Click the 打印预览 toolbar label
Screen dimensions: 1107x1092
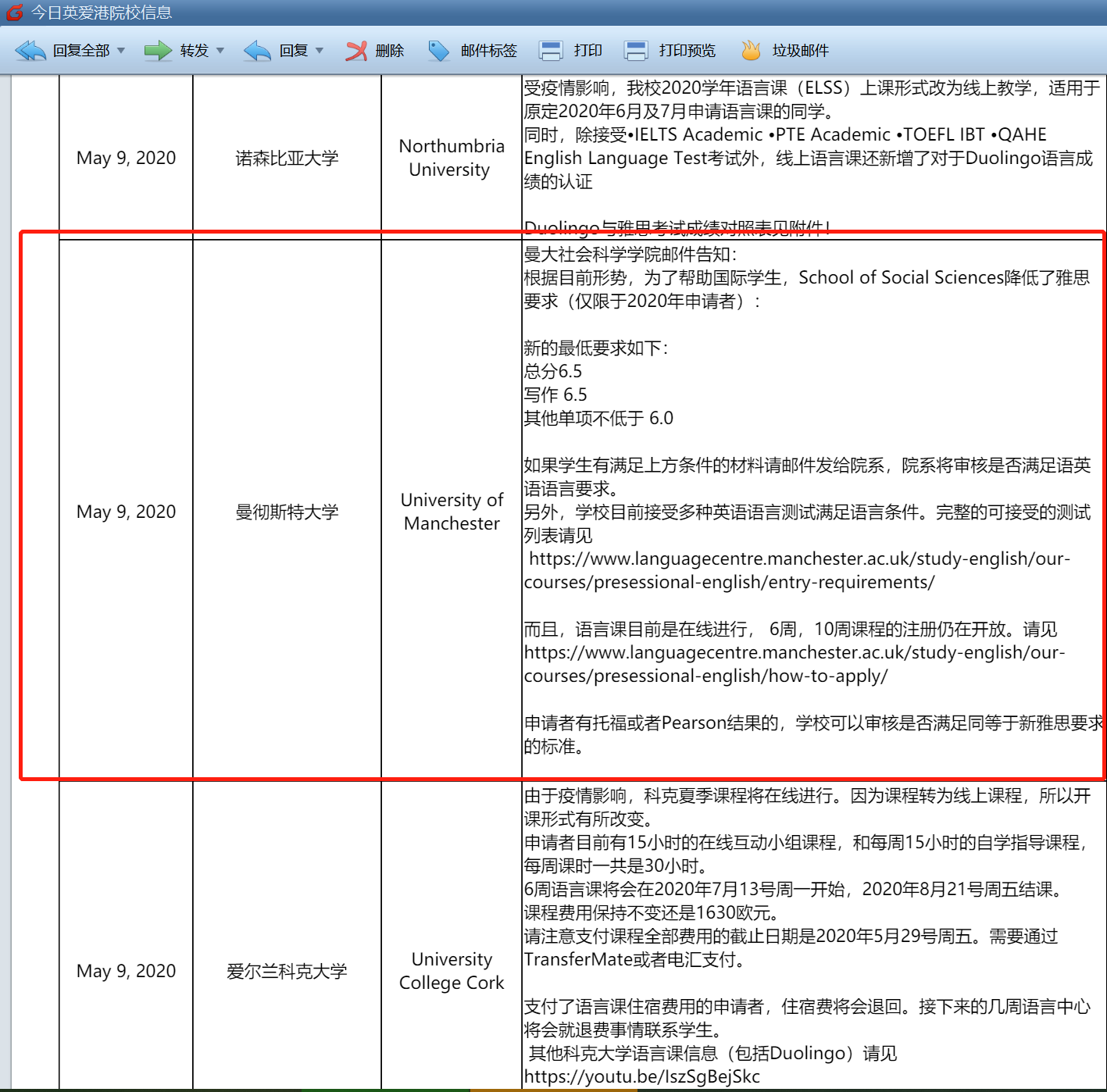point(687,51)
